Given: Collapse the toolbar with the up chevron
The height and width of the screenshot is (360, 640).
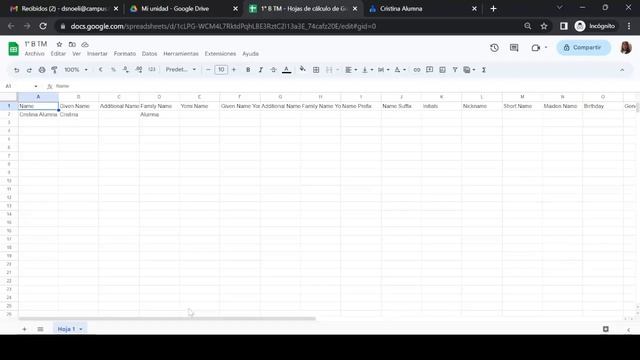Looking at the screenshot, I should click(x=622, y=70).
